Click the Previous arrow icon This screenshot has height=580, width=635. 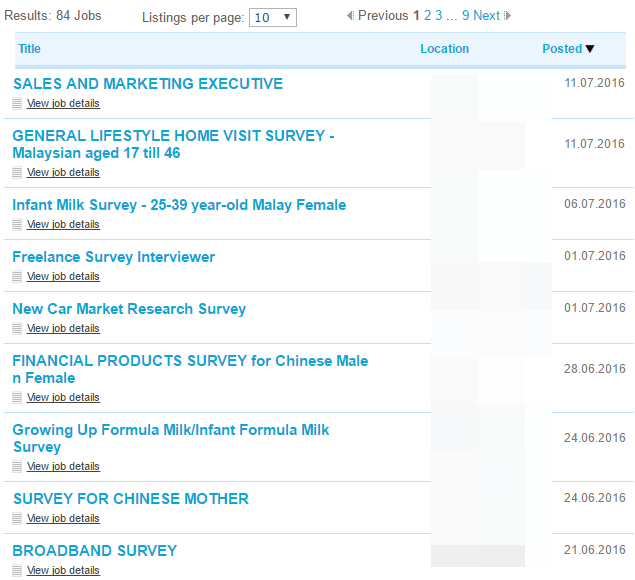350,15
